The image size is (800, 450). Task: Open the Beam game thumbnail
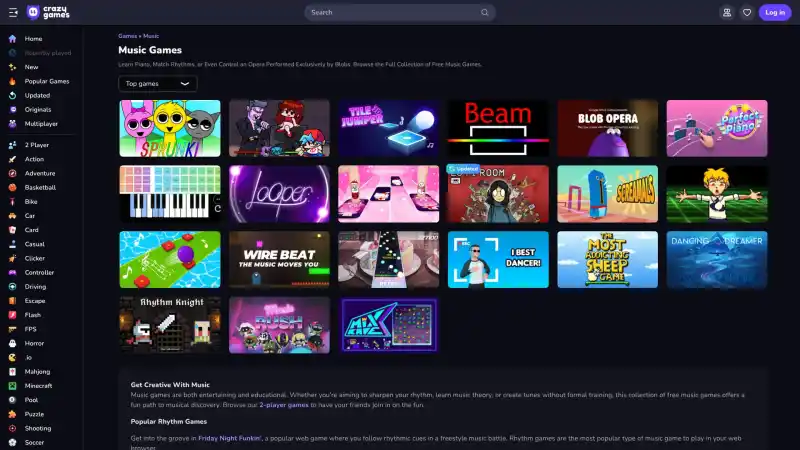[x=498, y=128]
